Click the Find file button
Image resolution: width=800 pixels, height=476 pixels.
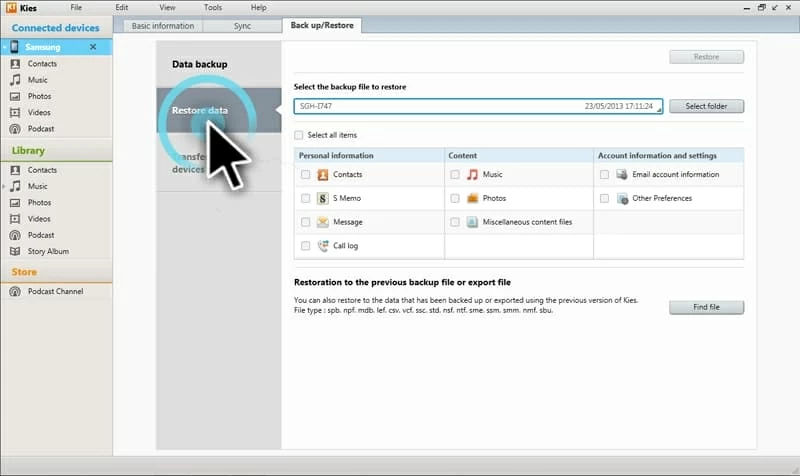coord(706,307)
